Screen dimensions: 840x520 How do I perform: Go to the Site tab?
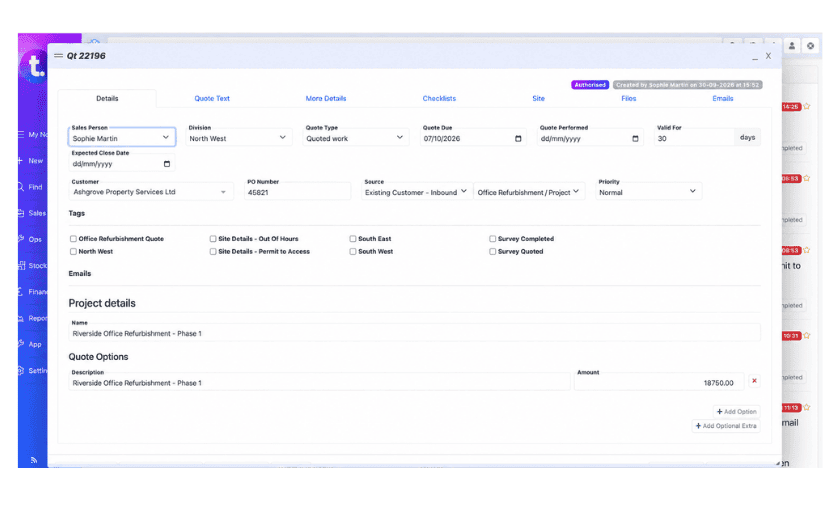(x=538, y=99)
